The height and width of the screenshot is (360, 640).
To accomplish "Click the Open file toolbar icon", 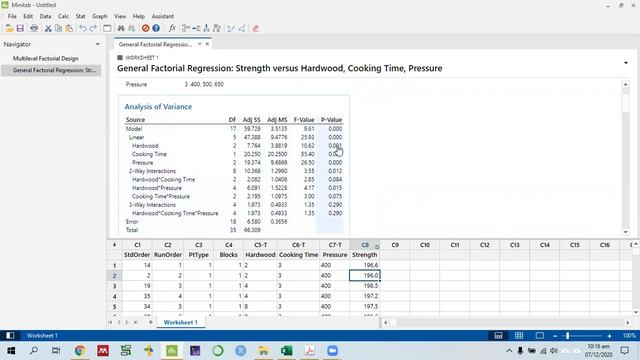I will tap(9, 28).
